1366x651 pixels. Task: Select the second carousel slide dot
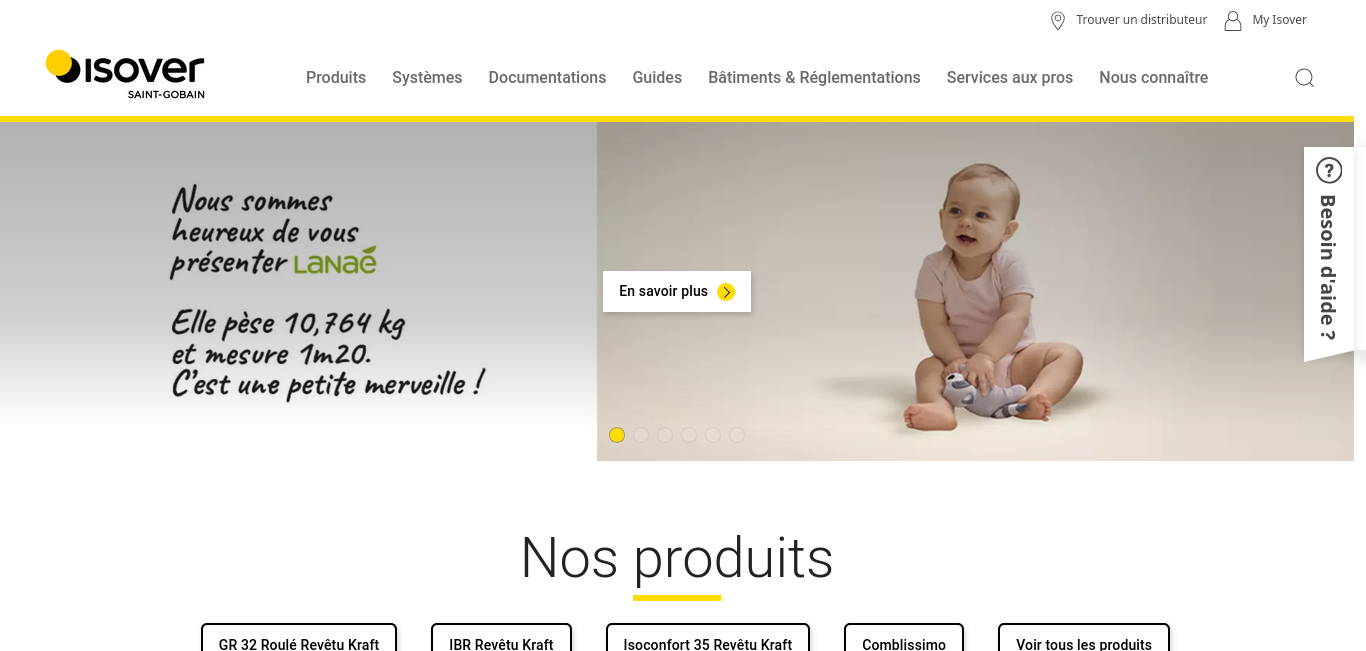pos(641,435)
